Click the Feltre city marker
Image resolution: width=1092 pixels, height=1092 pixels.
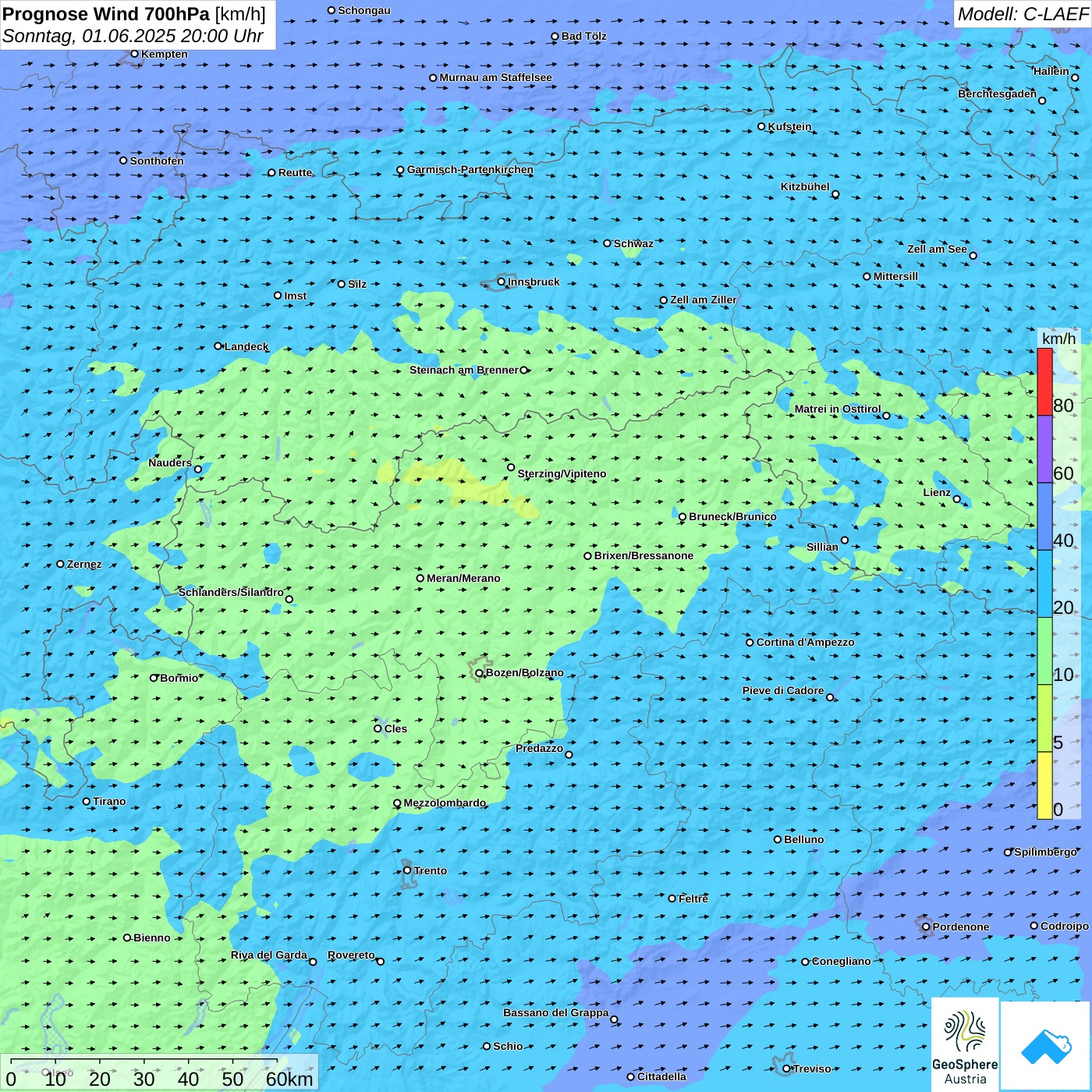pos(672,899)
